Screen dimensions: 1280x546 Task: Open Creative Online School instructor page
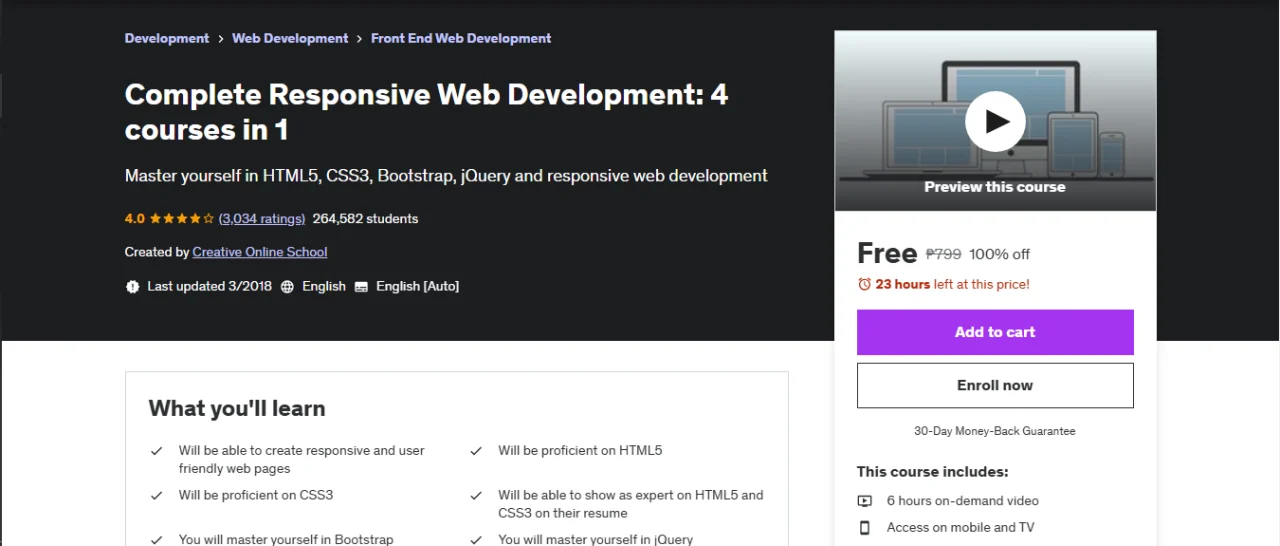click(x=260, y=252)
